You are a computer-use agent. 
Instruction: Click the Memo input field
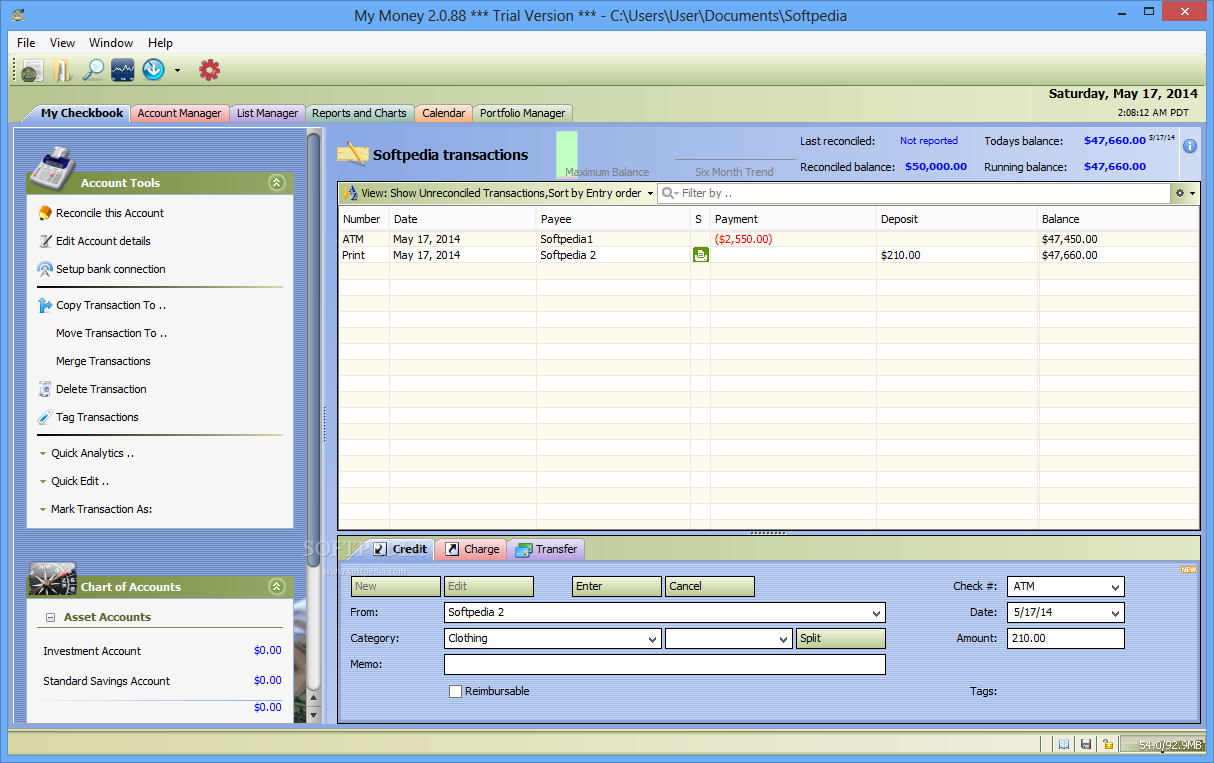[x=665, y=664]
